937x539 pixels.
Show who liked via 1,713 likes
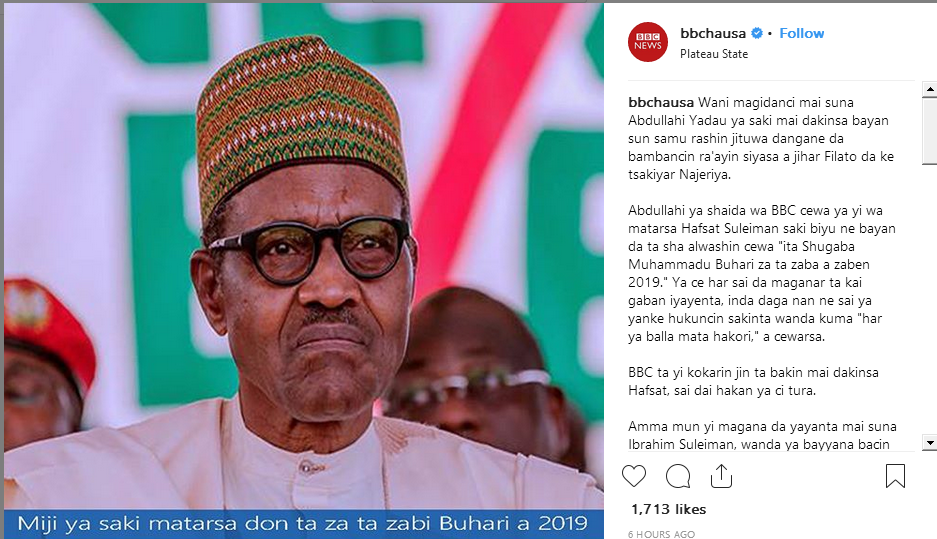tap(669, 509)
